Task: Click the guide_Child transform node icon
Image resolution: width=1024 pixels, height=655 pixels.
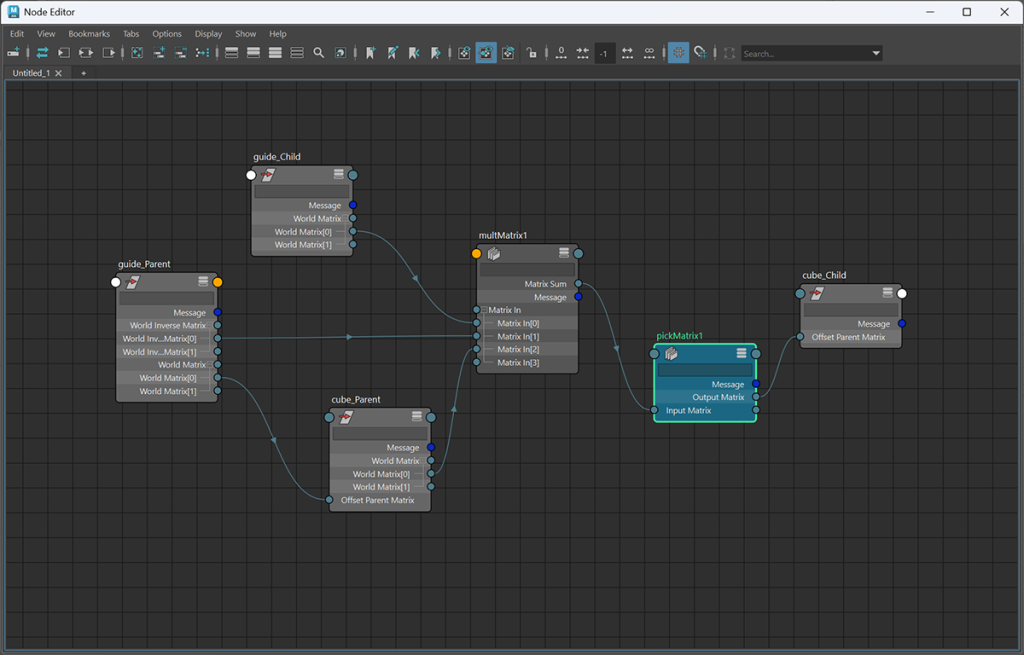Action: 268,175
